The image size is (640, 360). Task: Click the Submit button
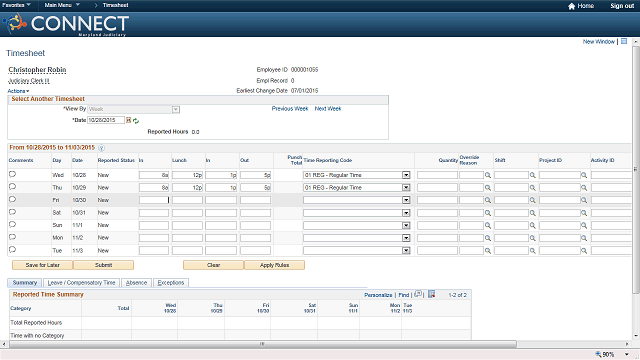(103, 265)
